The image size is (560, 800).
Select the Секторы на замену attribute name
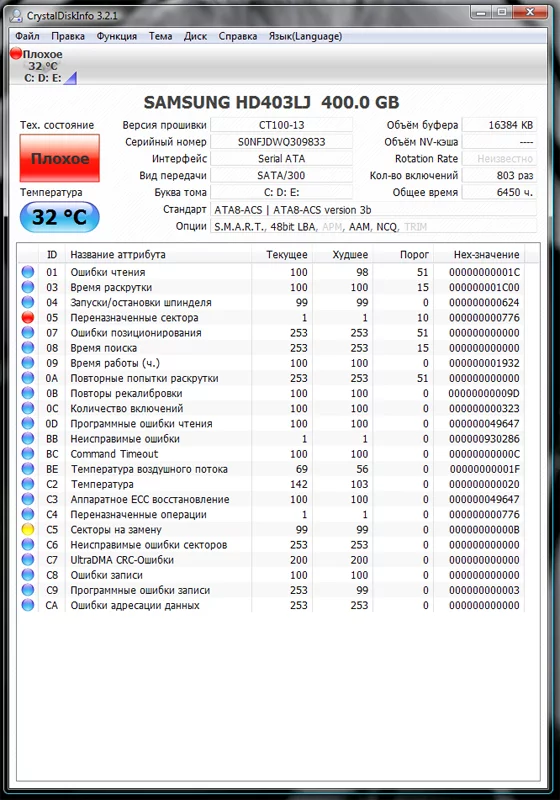tap(116, 530)
